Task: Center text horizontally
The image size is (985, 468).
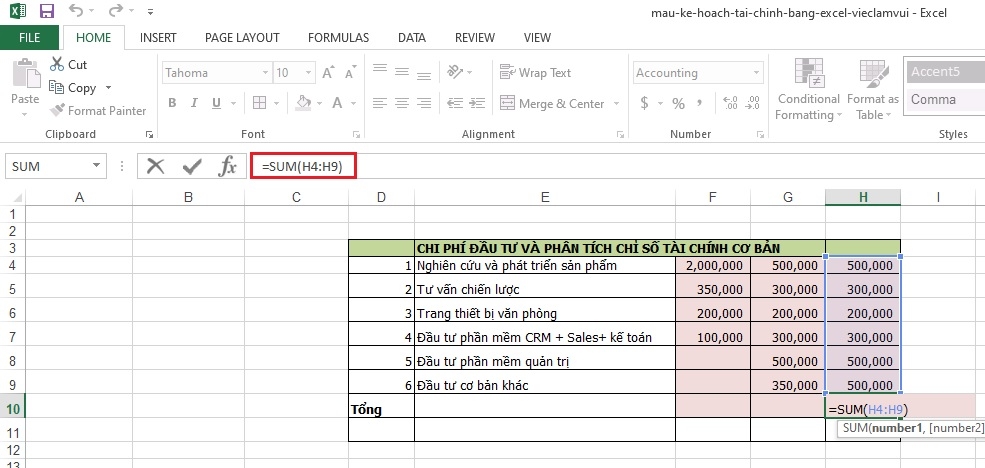Action: 402,102
